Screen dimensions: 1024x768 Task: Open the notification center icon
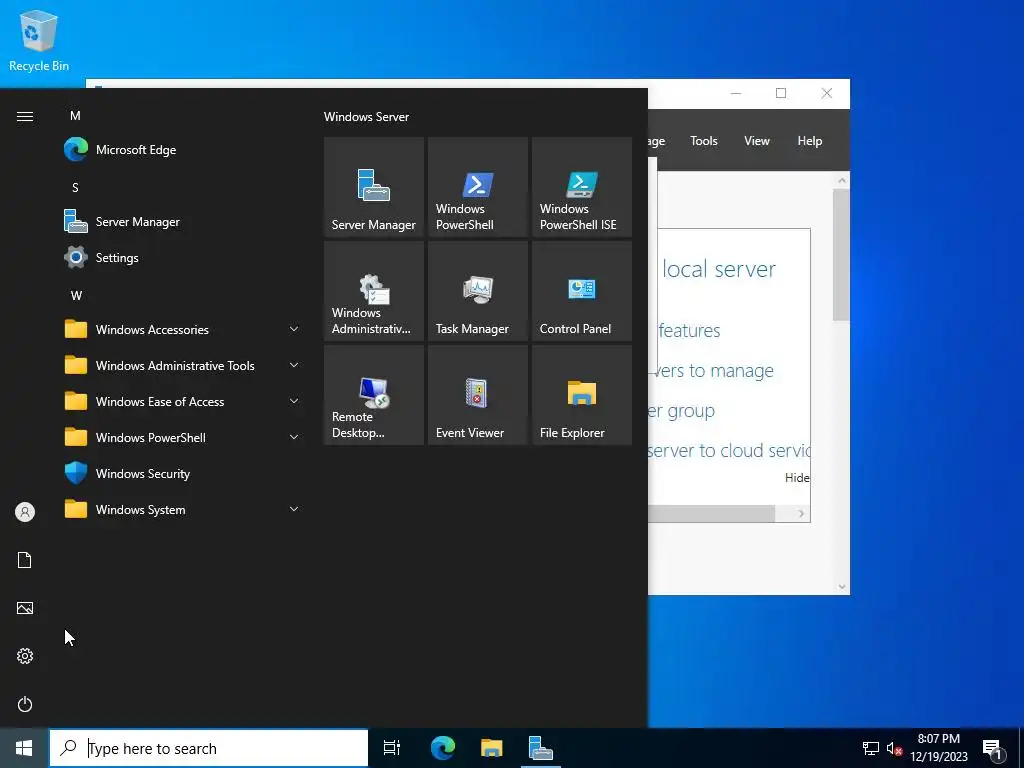(x=993, y=748)
